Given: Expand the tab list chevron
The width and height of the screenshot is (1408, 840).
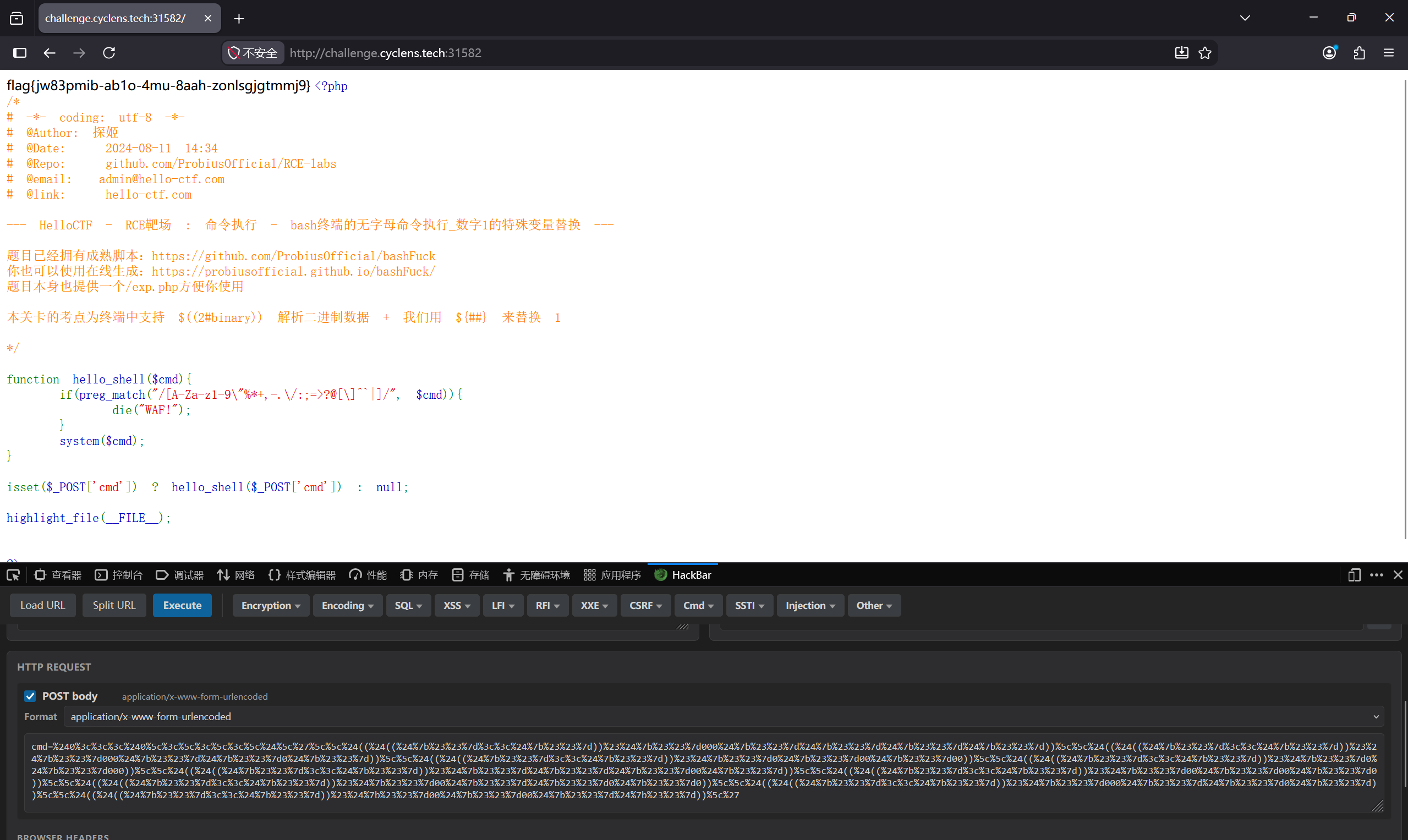Looking at the screenshot, I should tap(1245, 18).
